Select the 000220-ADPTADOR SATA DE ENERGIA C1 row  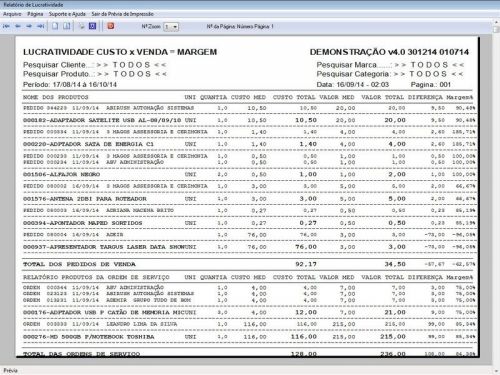tap(249, 144)
